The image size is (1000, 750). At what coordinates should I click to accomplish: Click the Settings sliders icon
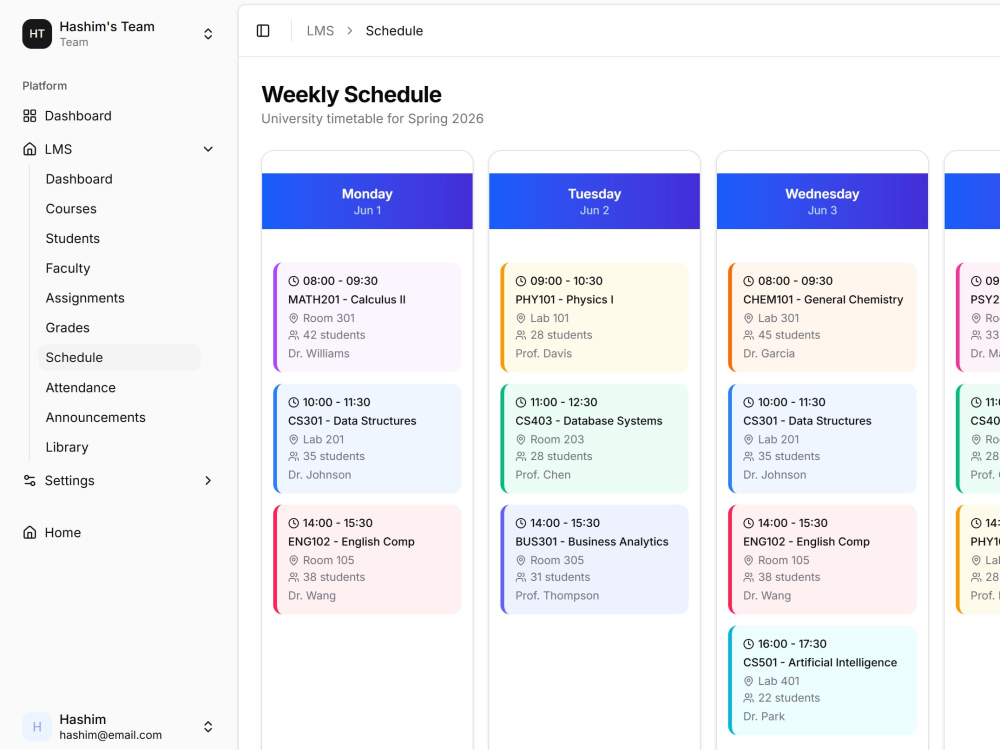point(29,480)
